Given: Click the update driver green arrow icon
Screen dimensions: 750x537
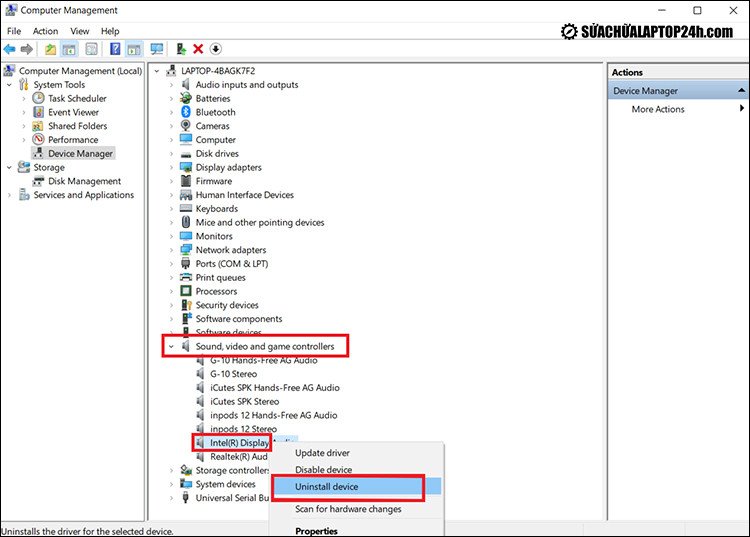Looking at the screenshot, I should (x=181, y=49).
